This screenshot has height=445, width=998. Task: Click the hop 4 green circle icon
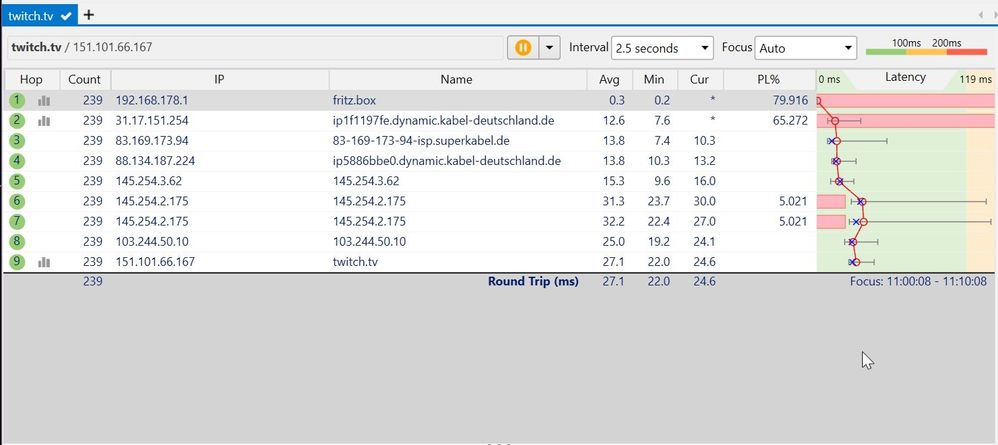point(16,161)
